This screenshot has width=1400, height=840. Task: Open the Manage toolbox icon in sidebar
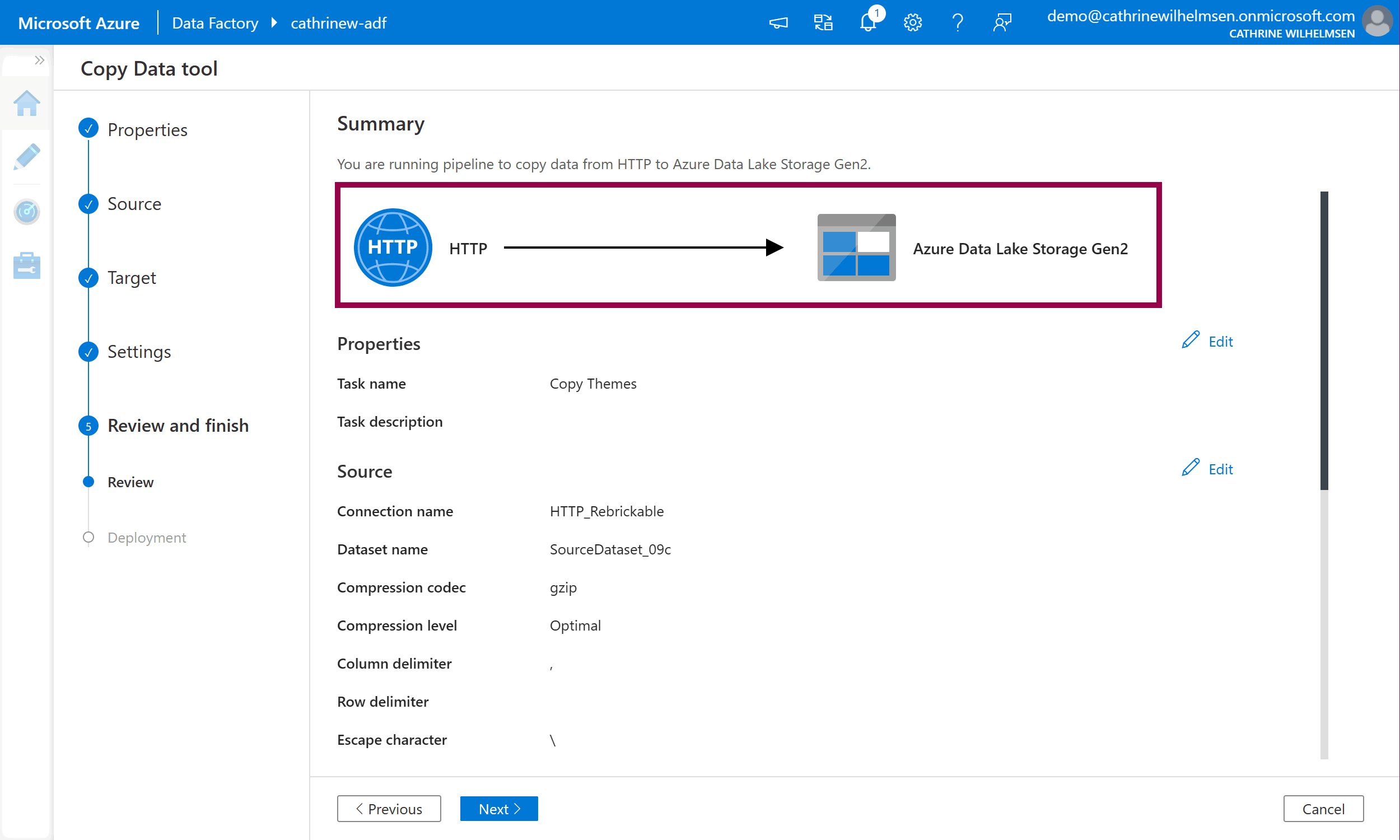click(x=26, y=265)
